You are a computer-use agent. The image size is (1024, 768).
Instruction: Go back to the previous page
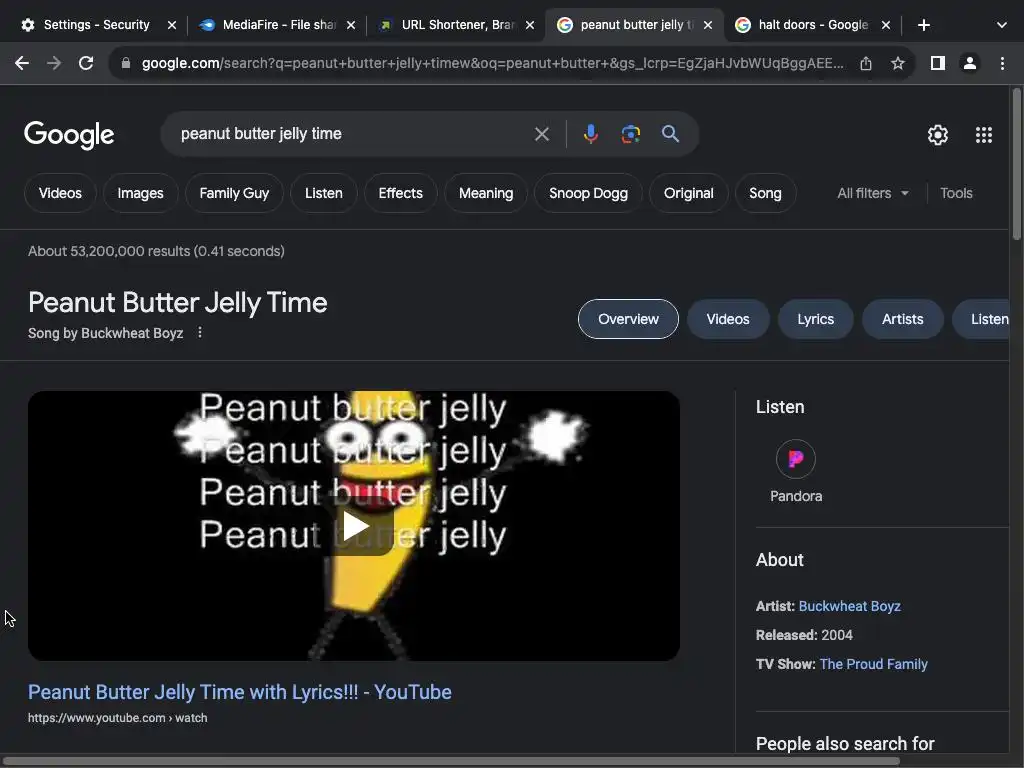pyautogui.click(x=22, y=63)
